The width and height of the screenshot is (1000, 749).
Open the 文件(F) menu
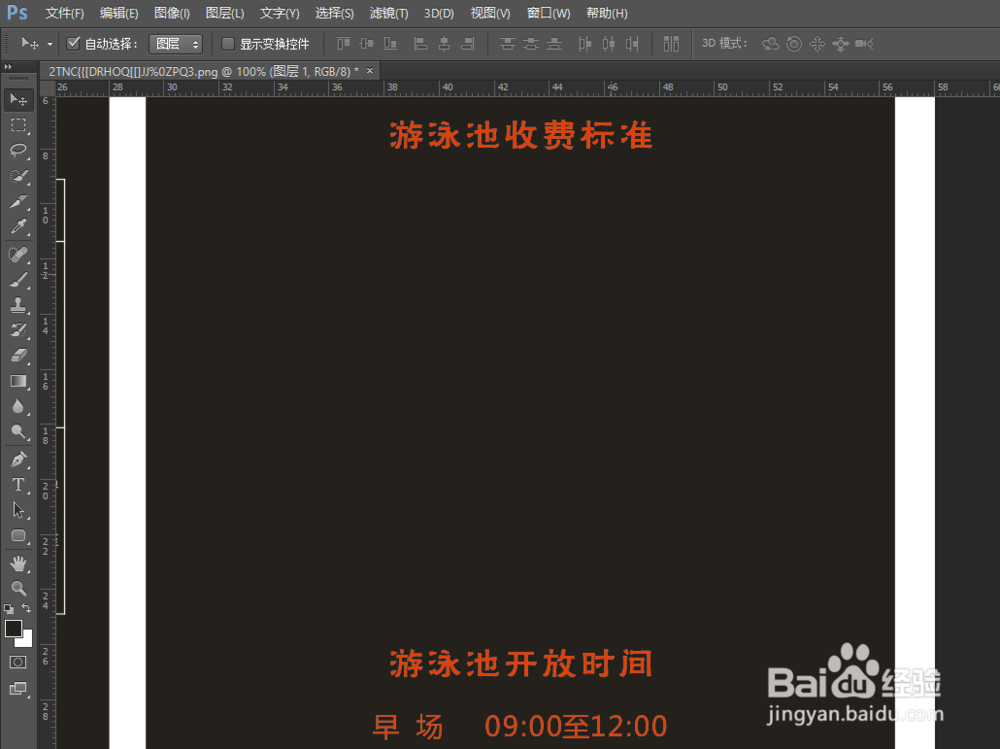point(64,13)
